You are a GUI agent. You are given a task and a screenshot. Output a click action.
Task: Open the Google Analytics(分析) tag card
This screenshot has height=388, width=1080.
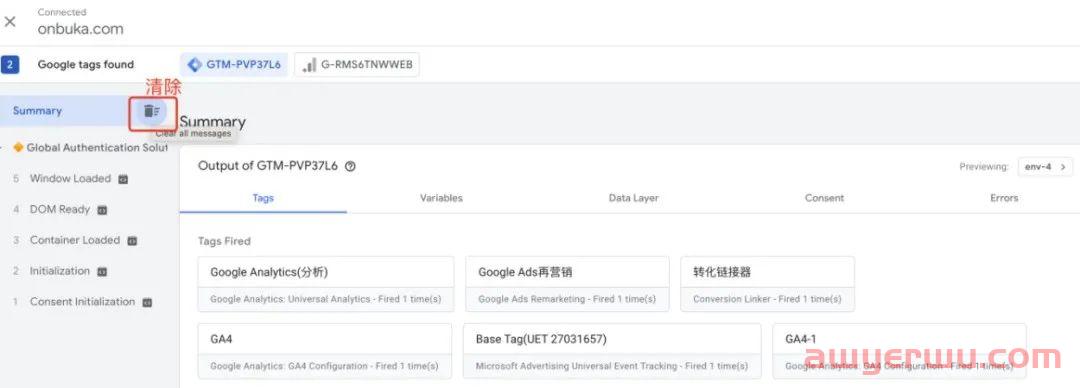click(326, 284)
